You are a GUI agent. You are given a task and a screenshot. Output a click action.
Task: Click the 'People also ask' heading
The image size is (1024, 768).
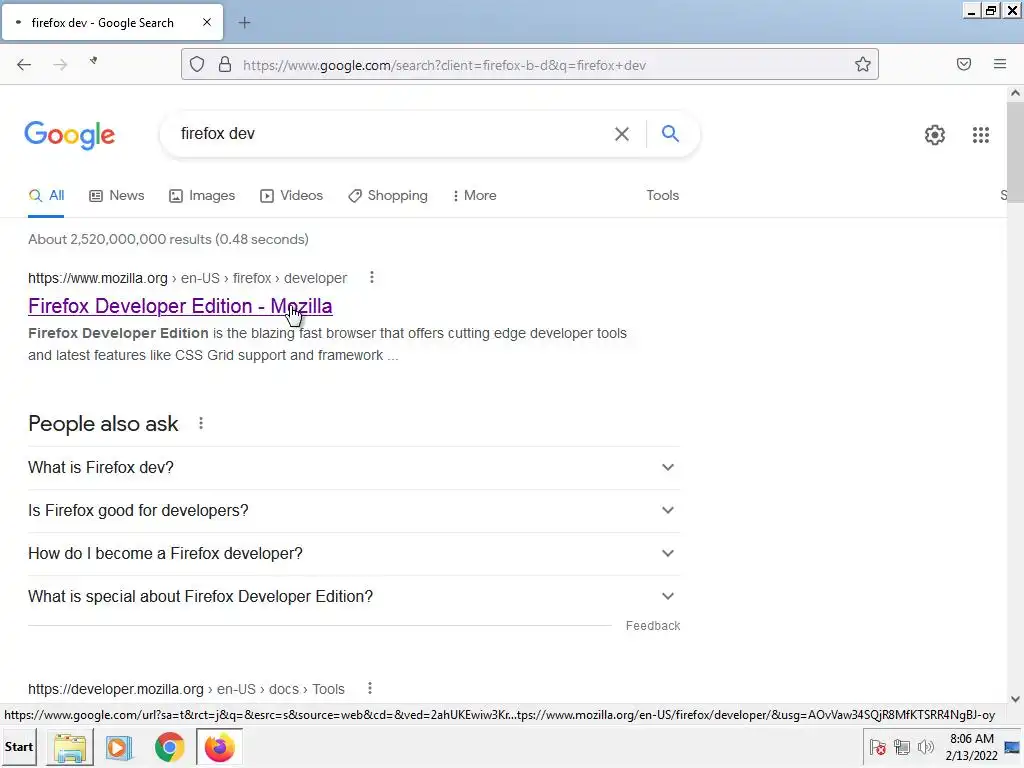[103, 424]
